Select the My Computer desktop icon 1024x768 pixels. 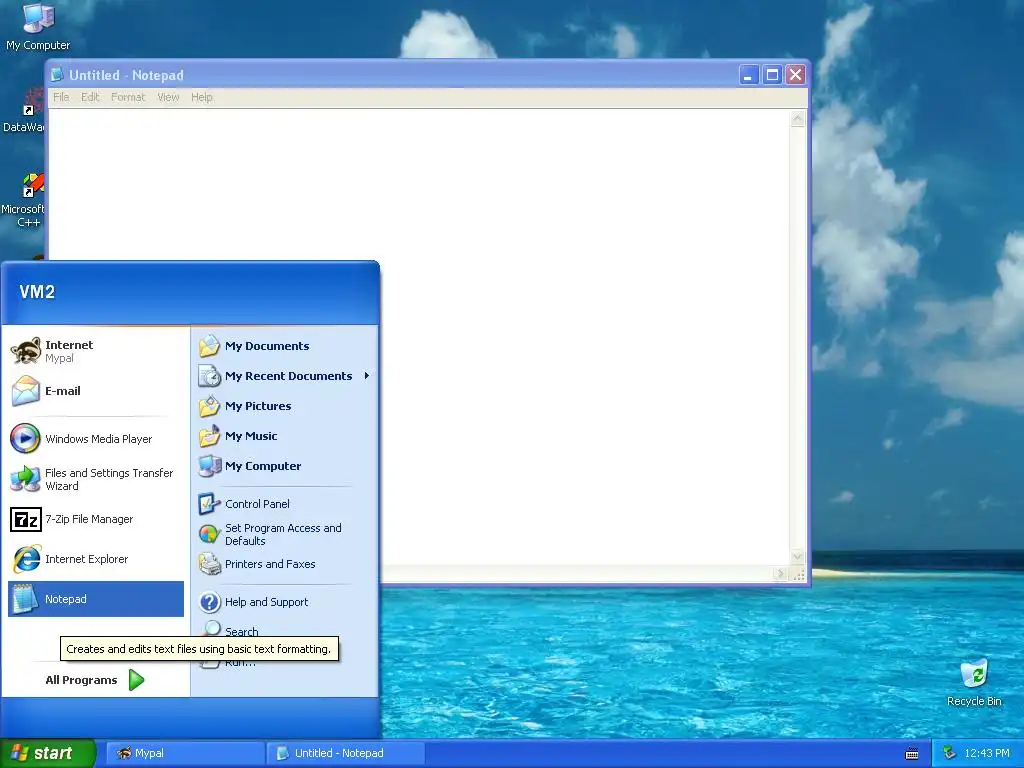(38, 26)
